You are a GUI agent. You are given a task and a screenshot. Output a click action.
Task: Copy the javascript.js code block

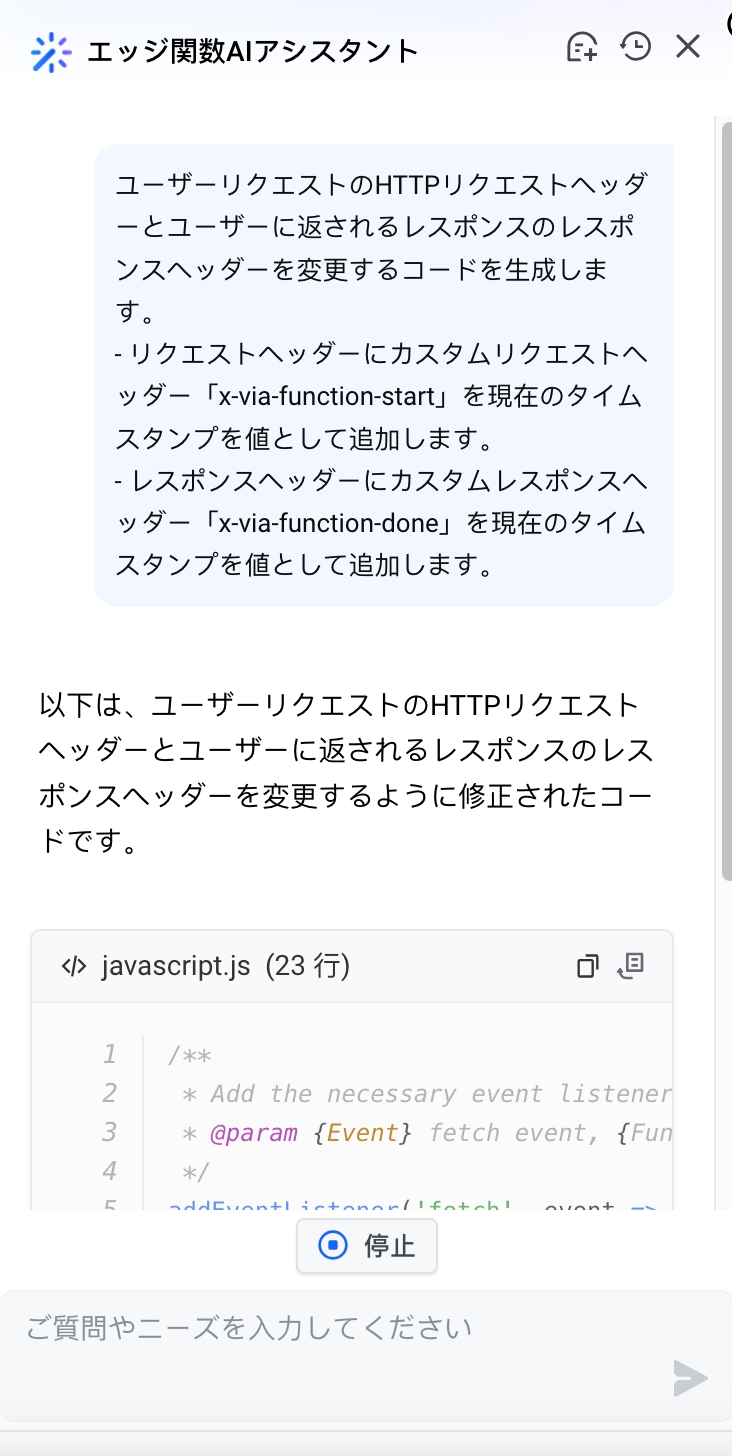[588, 966]
